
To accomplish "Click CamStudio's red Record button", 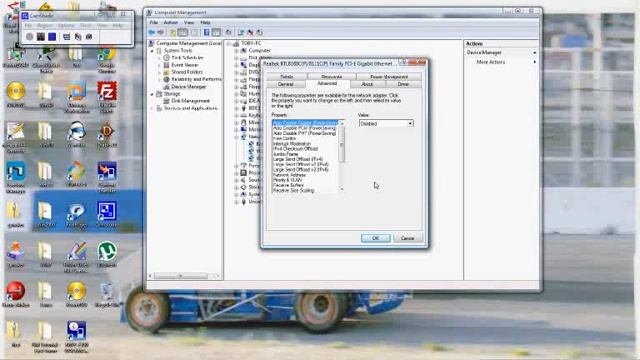I will 29,37.
